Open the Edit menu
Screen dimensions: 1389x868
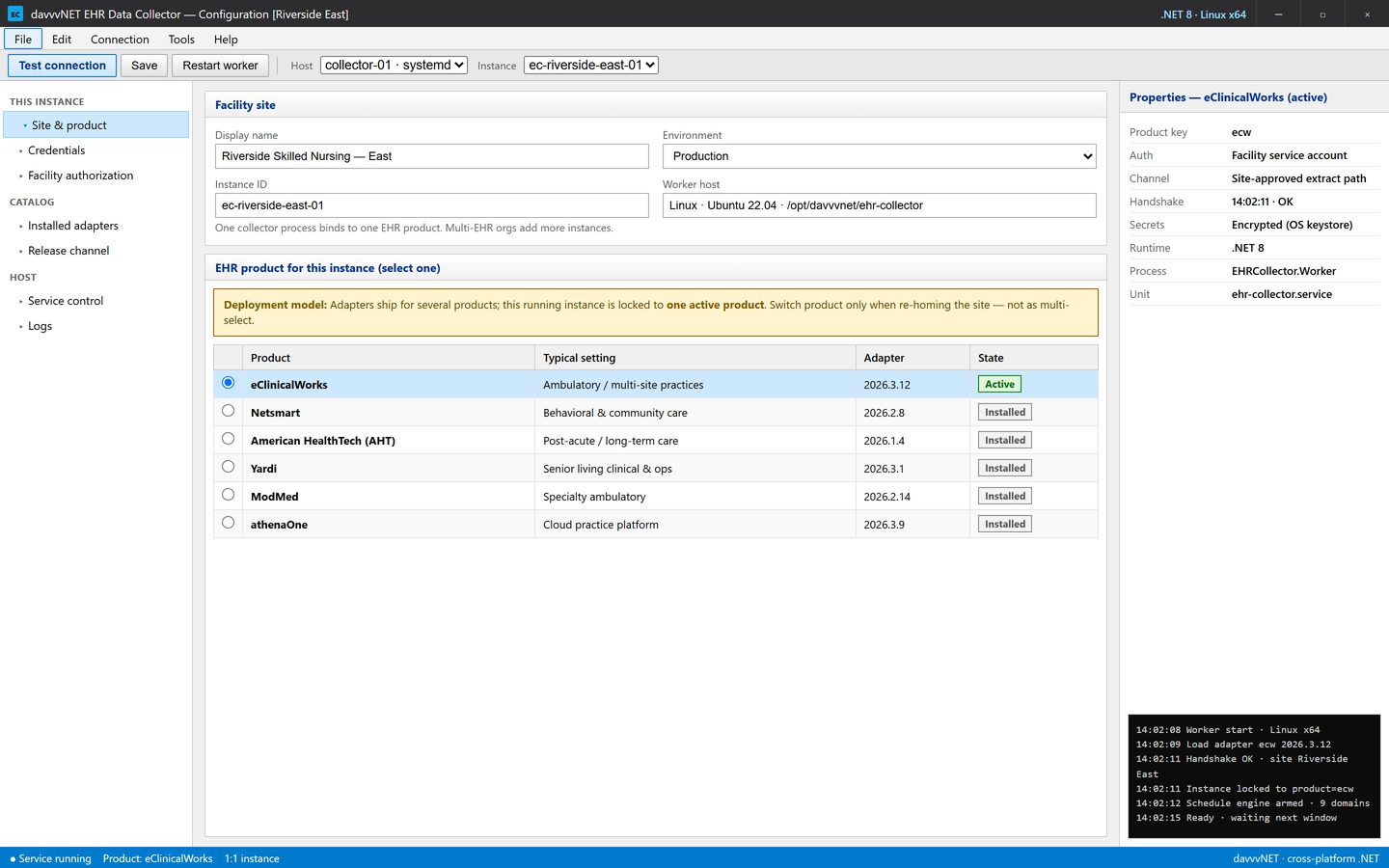(x=62, y=40)
